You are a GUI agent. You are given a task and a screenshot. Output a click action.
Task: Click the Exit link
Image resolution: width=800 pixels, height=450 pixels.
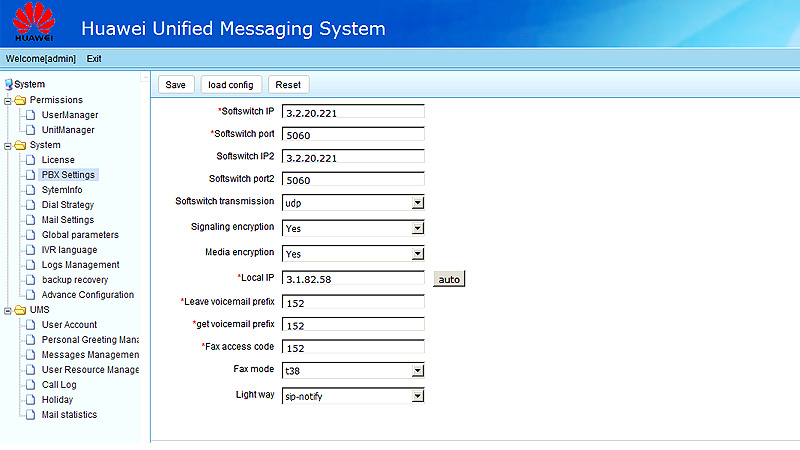coord(94,59)
